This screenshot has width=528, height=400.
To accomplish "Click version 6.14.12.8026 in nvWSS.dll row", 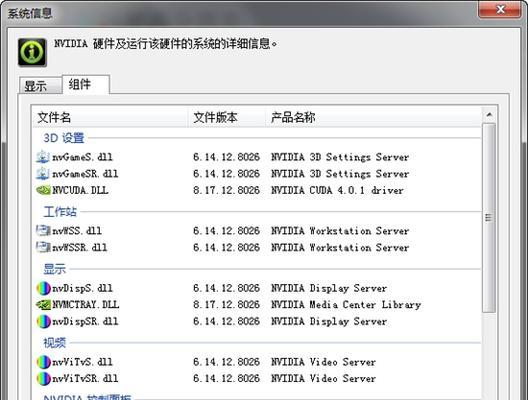I will 226,231.
